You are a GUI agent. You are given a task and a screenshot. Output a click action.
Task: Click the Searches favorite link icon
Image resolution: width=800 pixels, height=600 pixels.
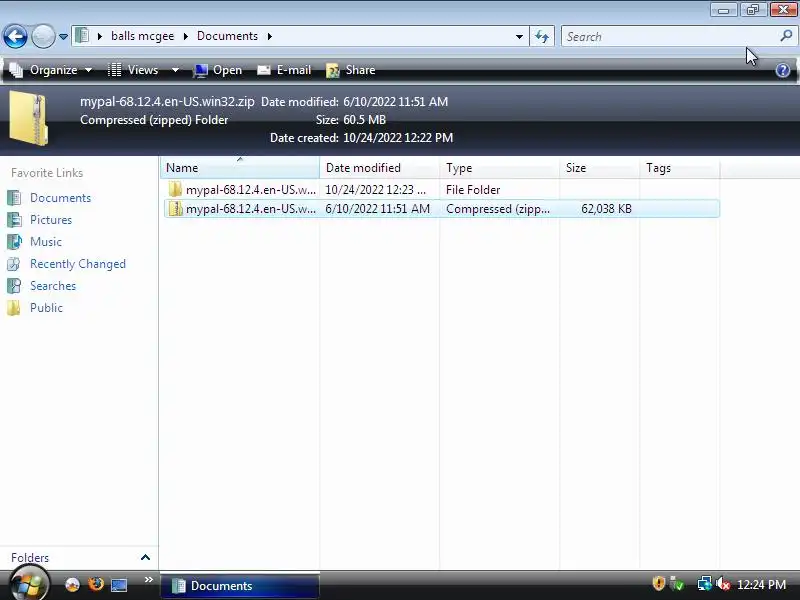(14, 286)
